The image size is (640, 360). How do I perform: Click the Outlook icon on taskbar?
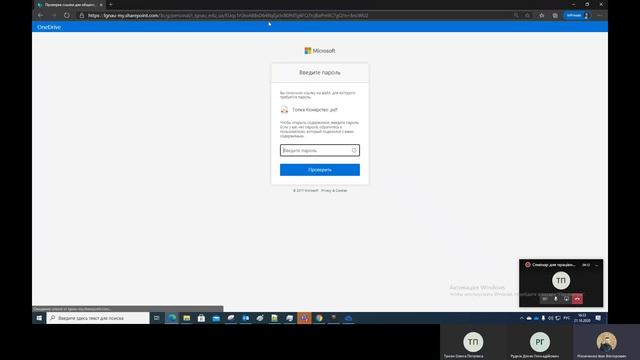pos(245,318)
